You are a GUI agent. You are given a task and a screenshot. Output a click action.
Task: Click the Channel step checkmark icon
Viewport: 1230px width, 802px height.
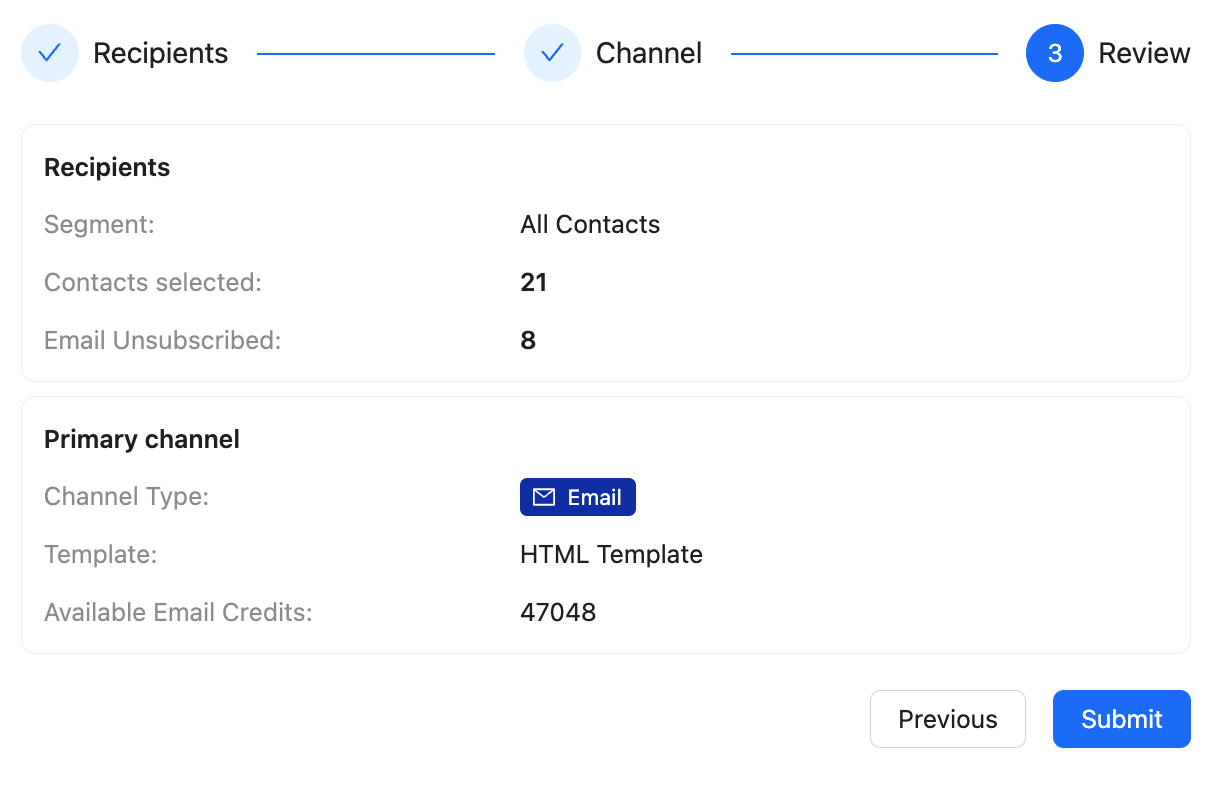tap(552, 53)
